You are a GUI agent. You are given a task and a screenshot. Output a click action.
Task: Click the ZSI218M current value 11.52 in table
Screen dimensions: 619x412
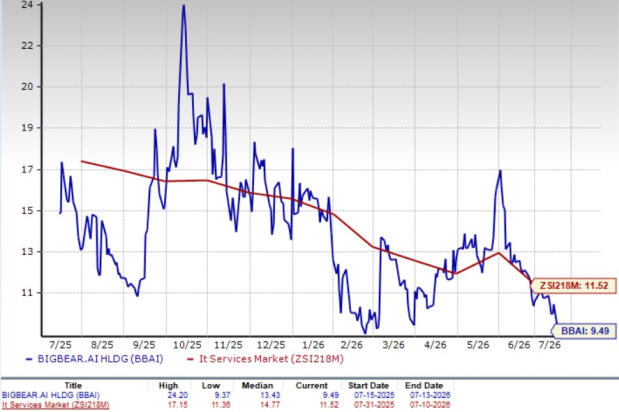pos(329,405)
